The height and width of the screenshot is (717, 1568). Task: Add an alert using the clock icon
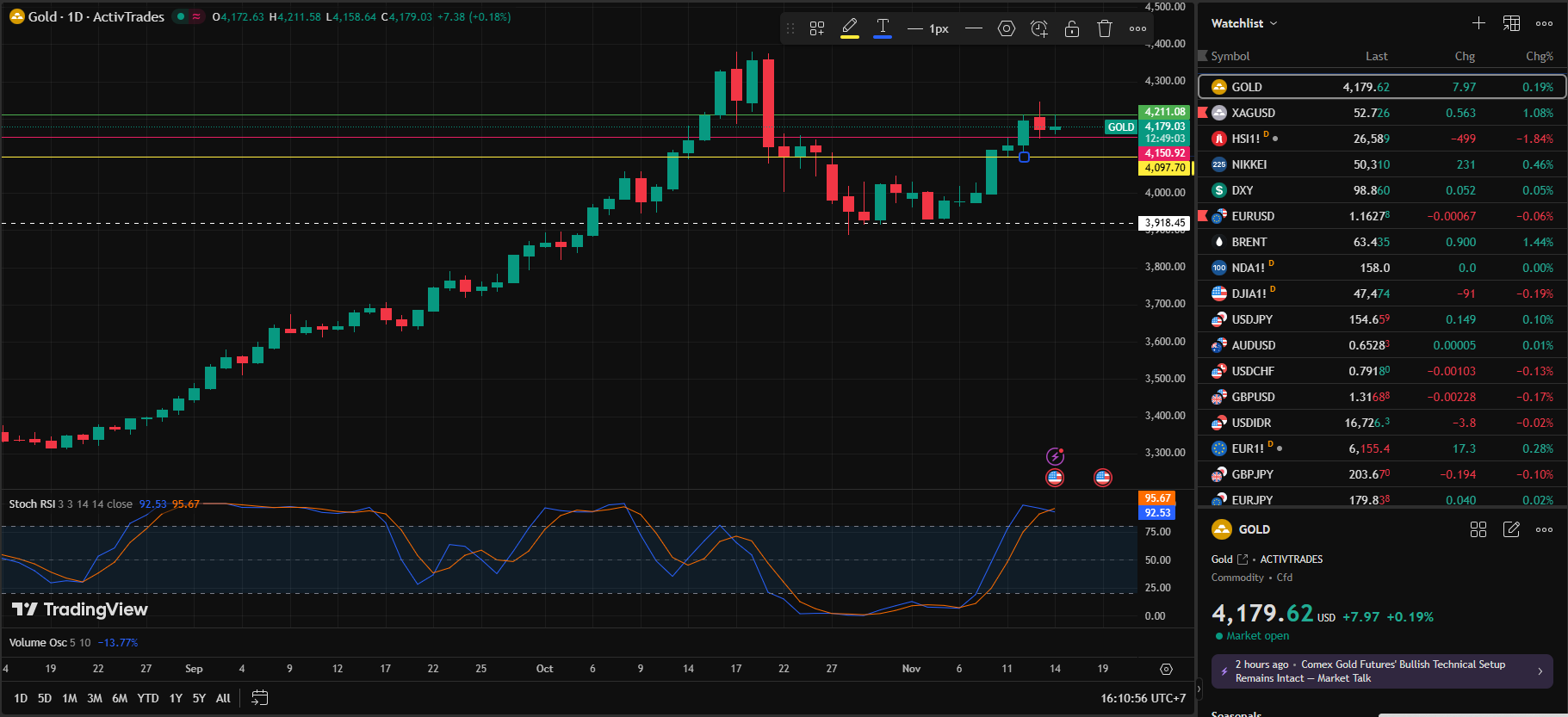click(x=1039, y=28)
